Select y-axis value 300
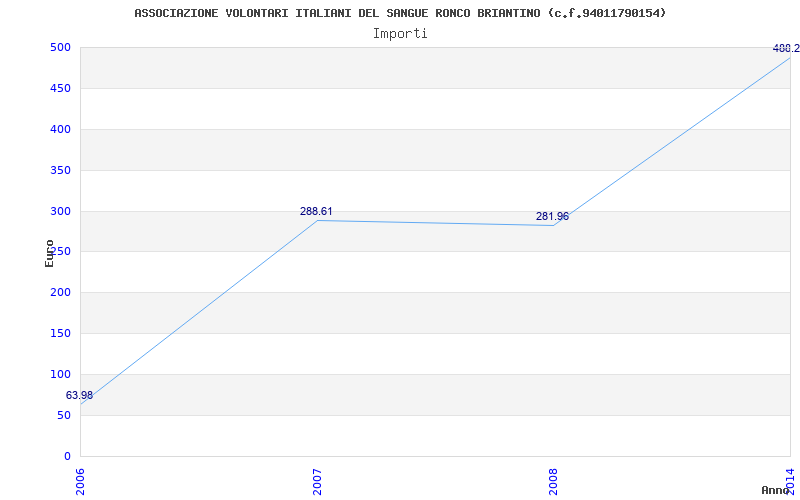 tap(60, 211)
